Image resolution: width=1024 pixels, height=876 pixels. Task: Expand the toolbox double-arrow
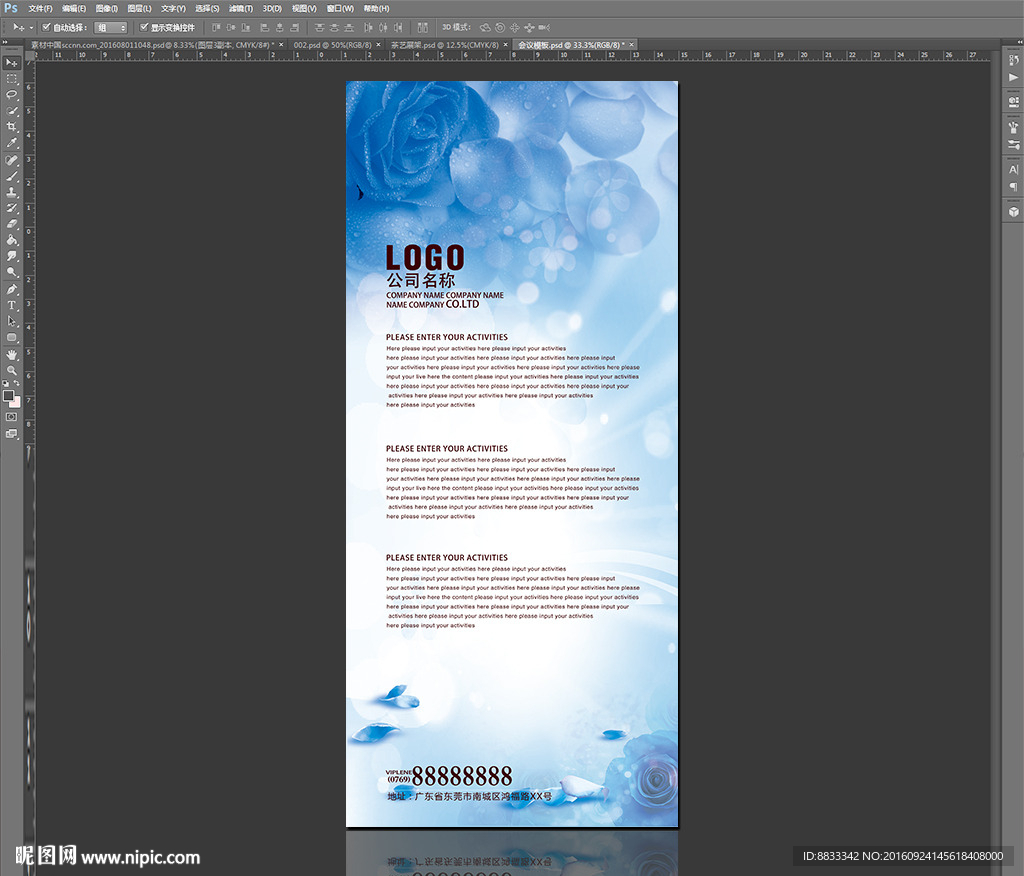pos(5,42)
